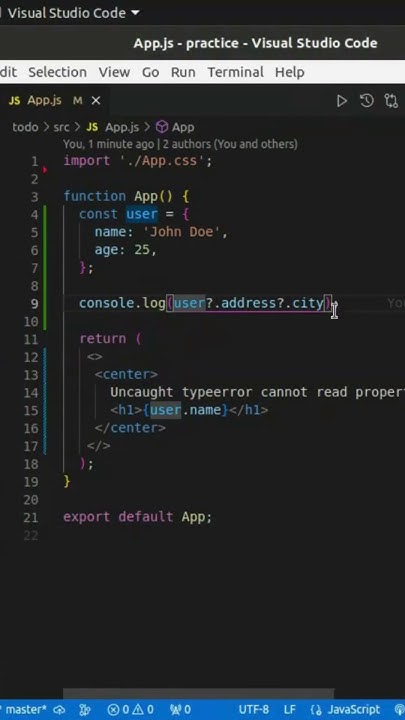Click the git graph icon in status bar
Screen dimensions: 405x720
[85, 710]
